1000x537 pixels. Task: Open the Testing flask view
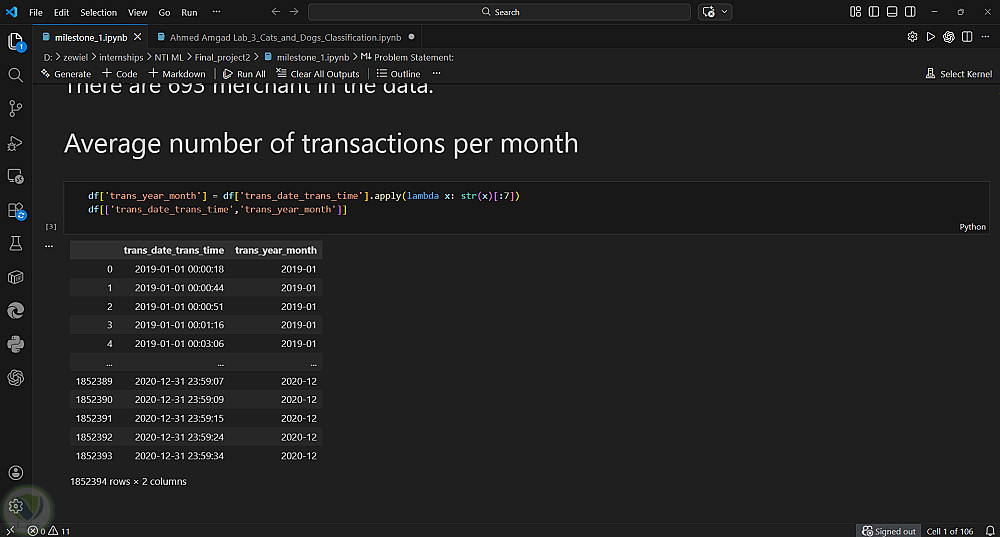click(16, 243)
